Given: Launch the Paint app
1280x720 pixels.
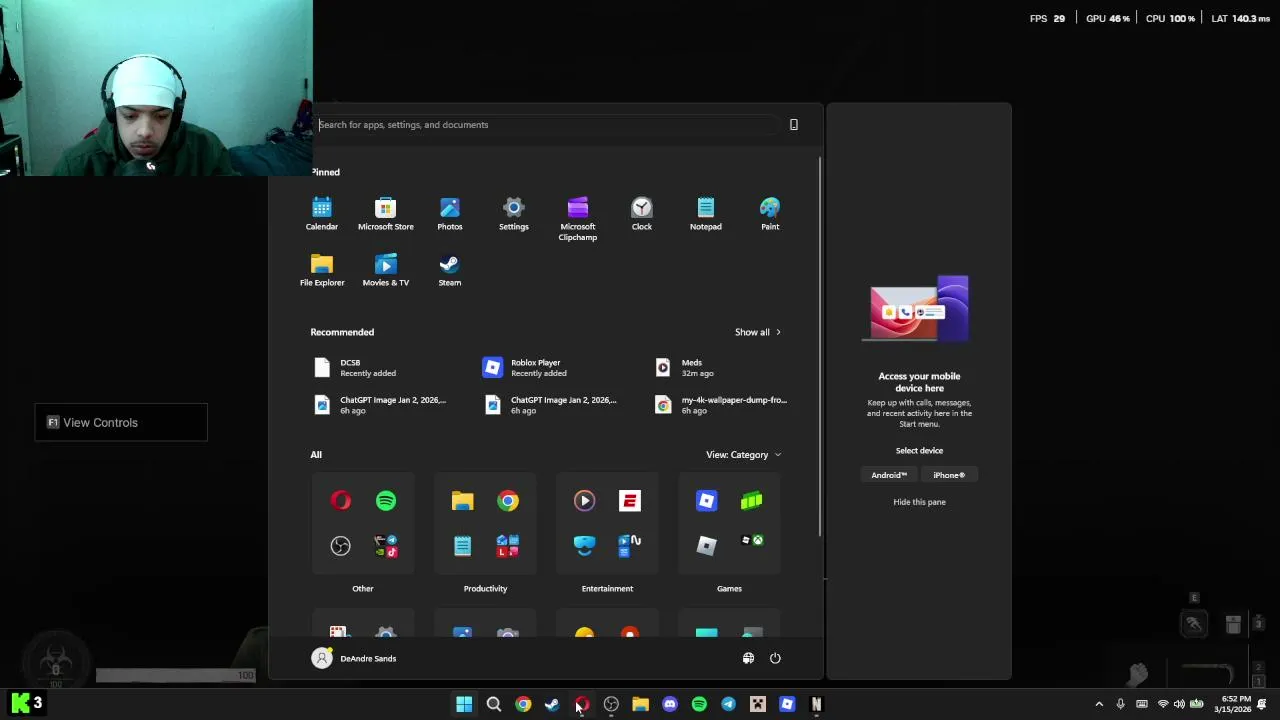Looking at the screenshot, I should pyautogui.click(x=769, y=213).
